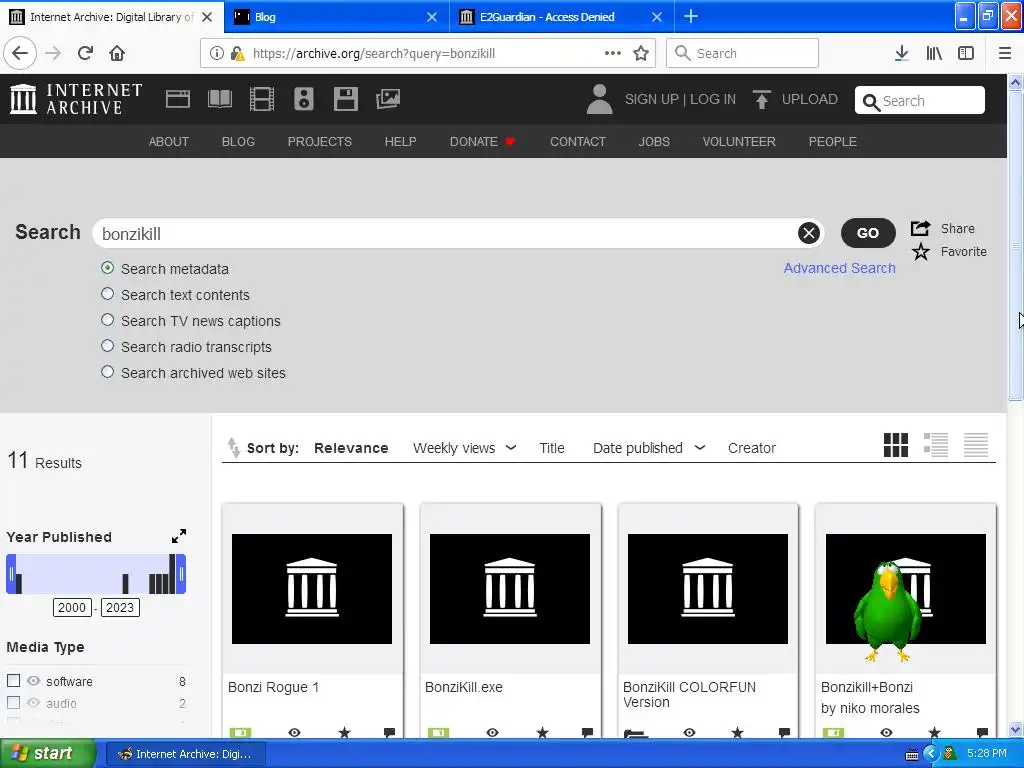Viewport: 1024px width, 768px height.
Task: Open Firefox hamburger menu
Action: (1005, 54)
